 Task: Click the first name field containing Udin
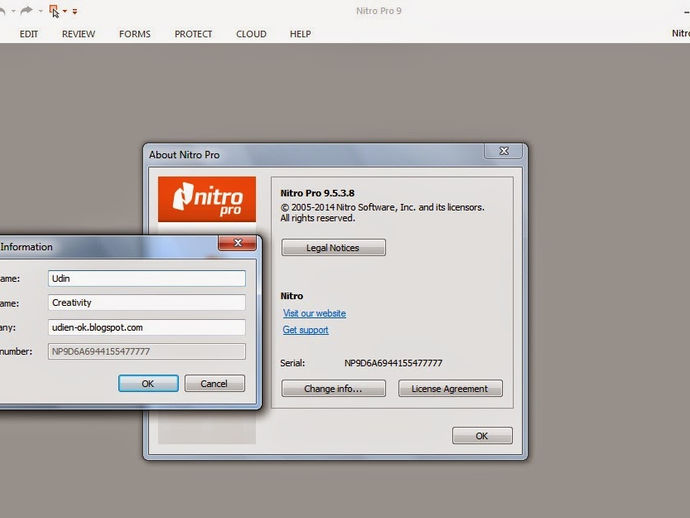(x=147, y=279)
